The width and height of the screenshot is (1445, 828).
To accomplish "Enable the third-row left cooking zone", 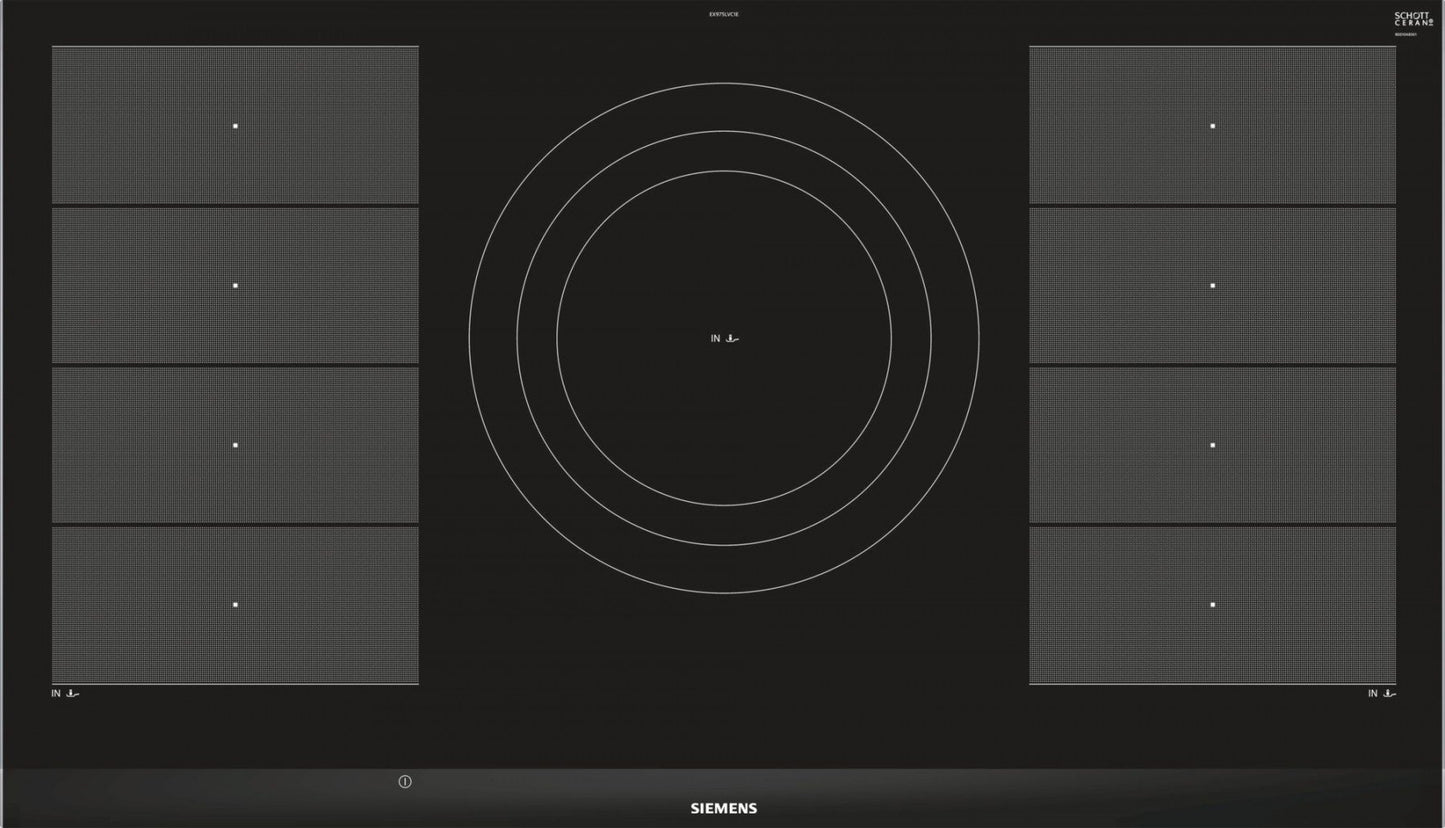I will 235,443.
